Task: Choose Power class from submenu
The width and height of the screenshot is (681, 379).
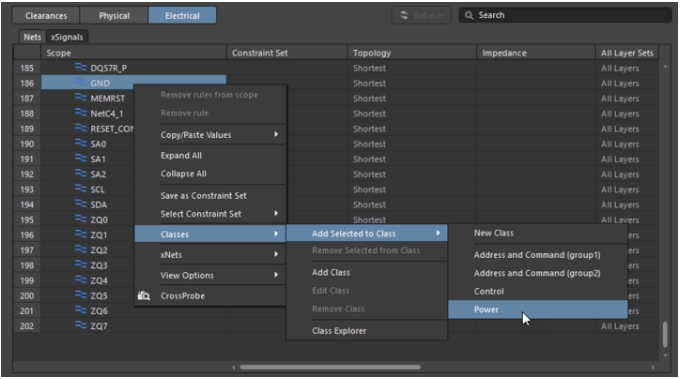Action: (538, 310)
